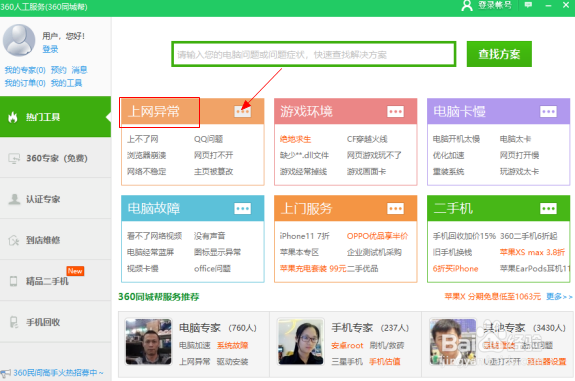Open 我的工具 link

pos(66,83)
